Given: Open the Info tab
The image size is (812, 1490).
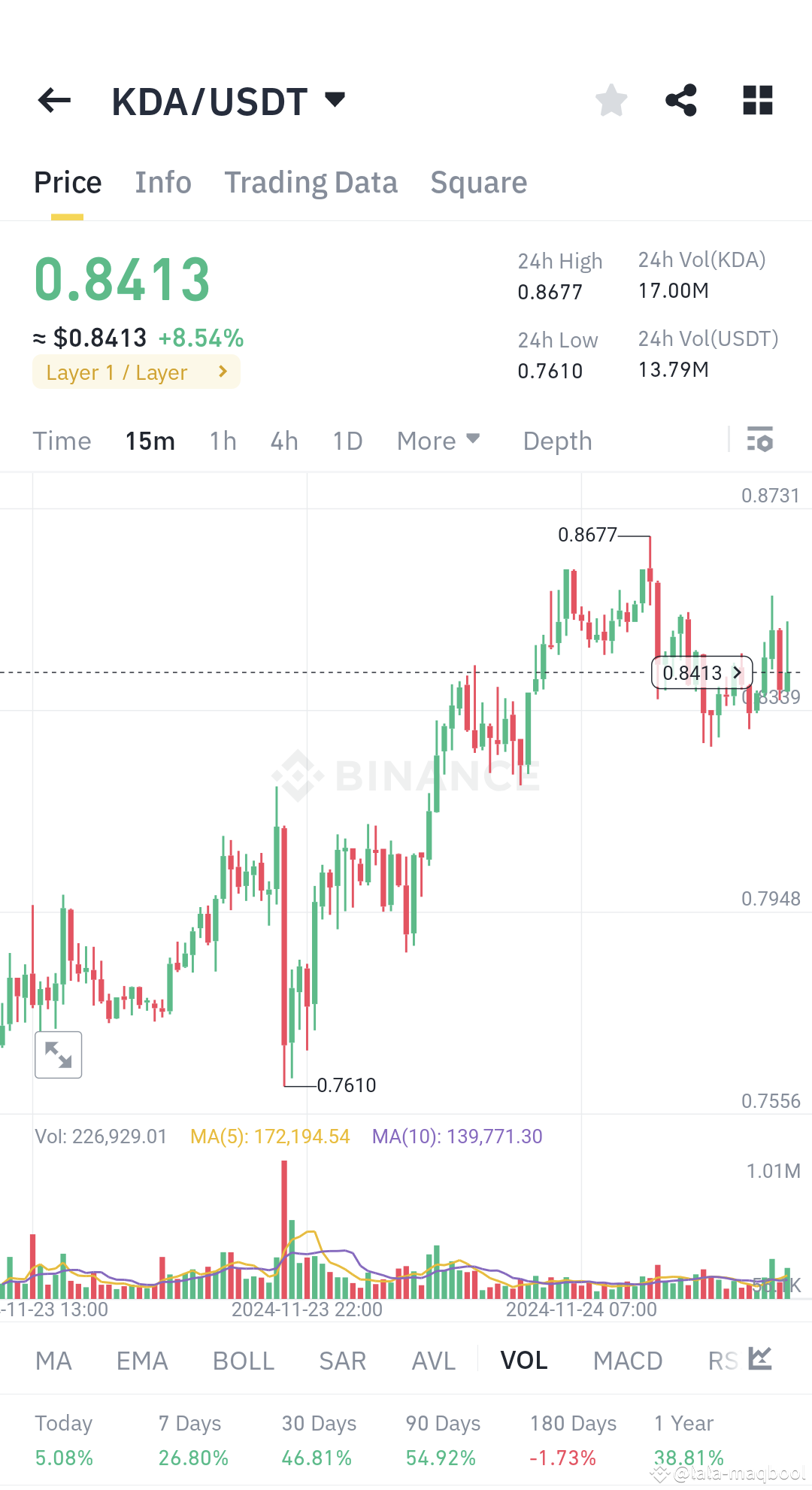Looking at the screenshot, I should [162, 181].
